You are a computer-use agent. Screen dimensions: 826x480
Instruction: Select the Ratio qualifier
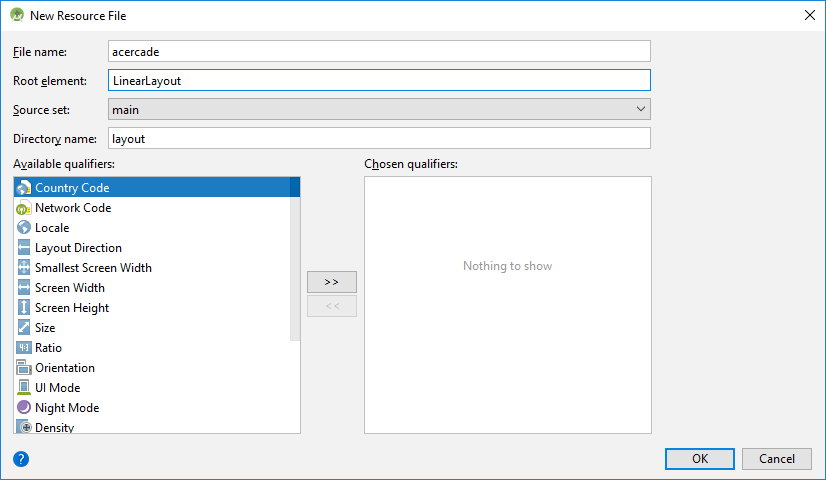[x=48, y=348]
